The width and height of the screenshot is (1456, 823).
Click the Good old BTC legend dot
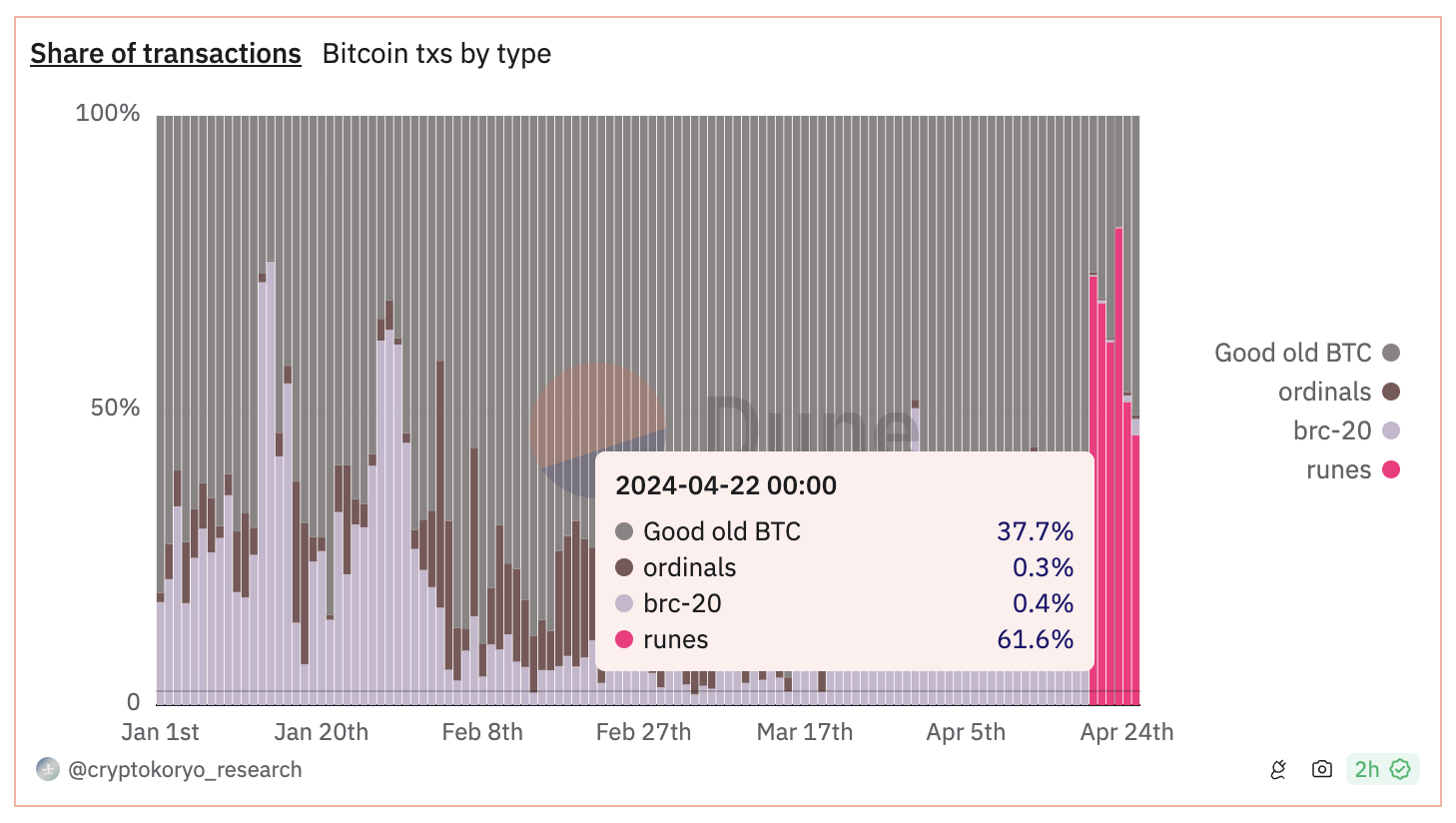[x=1392, y=352]
